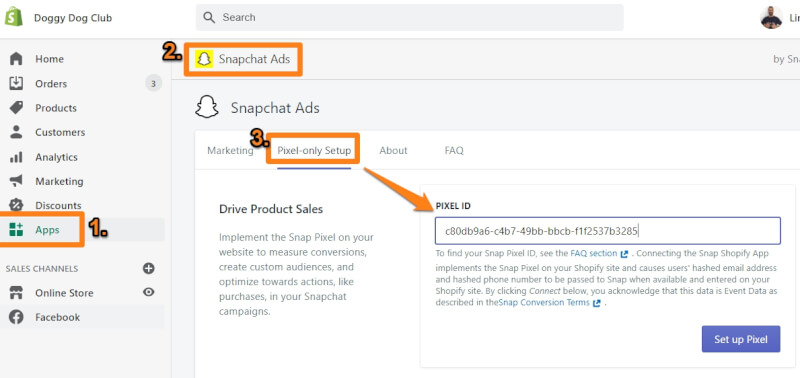Click external link icon after Conversion Terms

click(x=596, y=303)
